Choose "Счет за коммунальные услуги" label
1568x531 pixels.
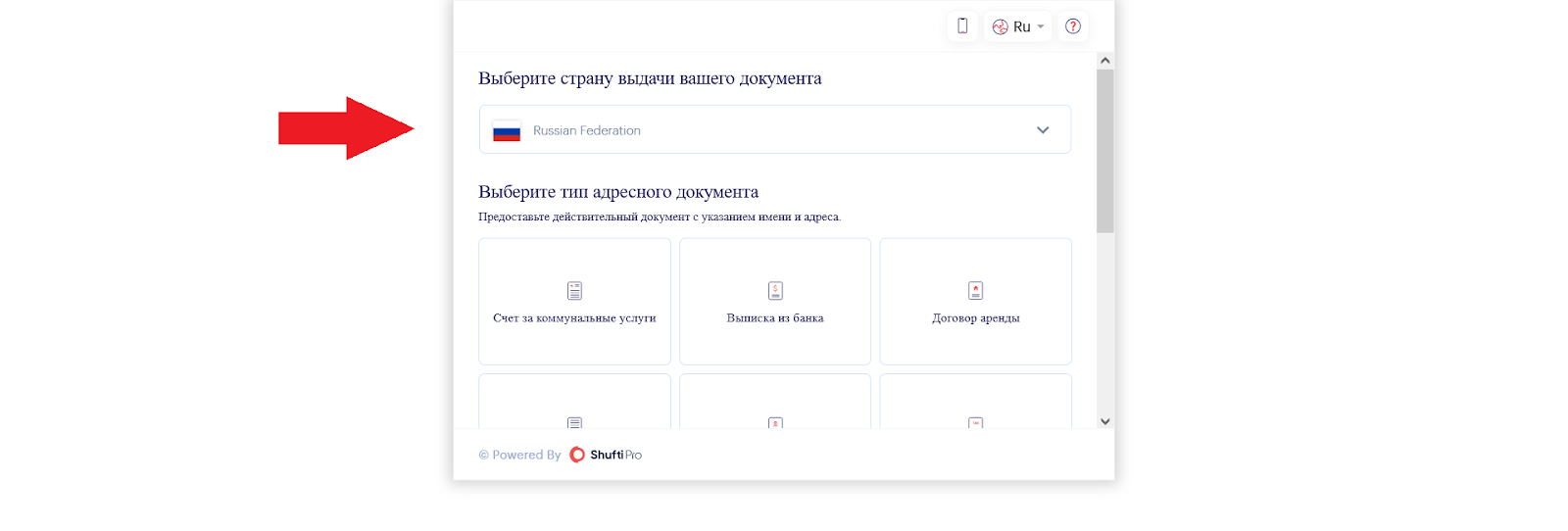tap(574, 318)
